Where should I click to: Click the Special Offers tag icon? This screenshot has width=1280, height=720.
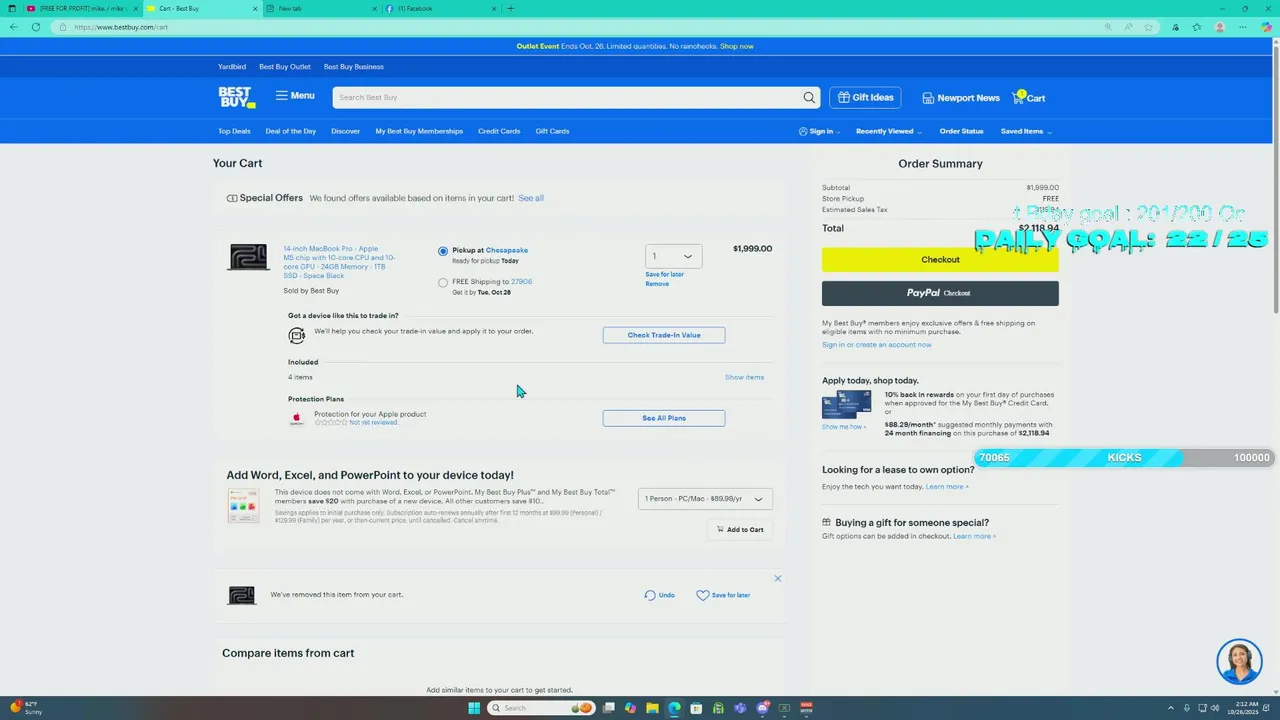point(232,198)
